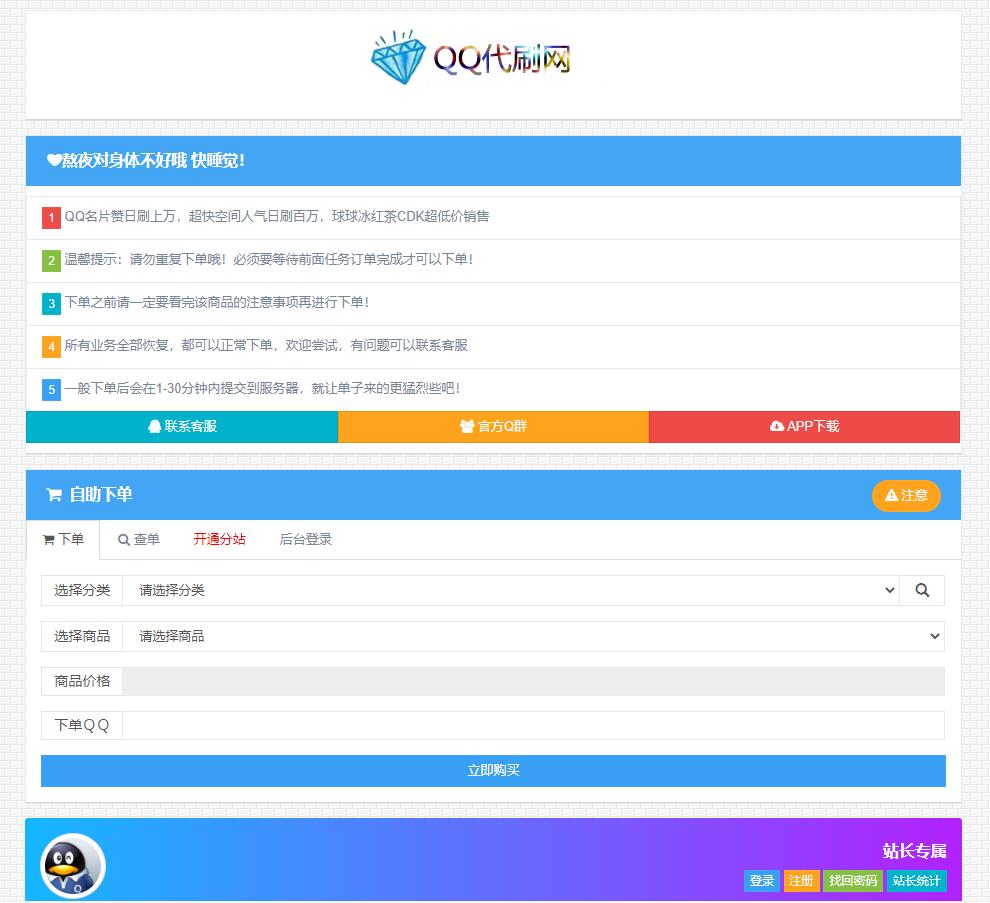Open the 选择商品 product dropdown
990x903 pixels.
coord(532,636)
